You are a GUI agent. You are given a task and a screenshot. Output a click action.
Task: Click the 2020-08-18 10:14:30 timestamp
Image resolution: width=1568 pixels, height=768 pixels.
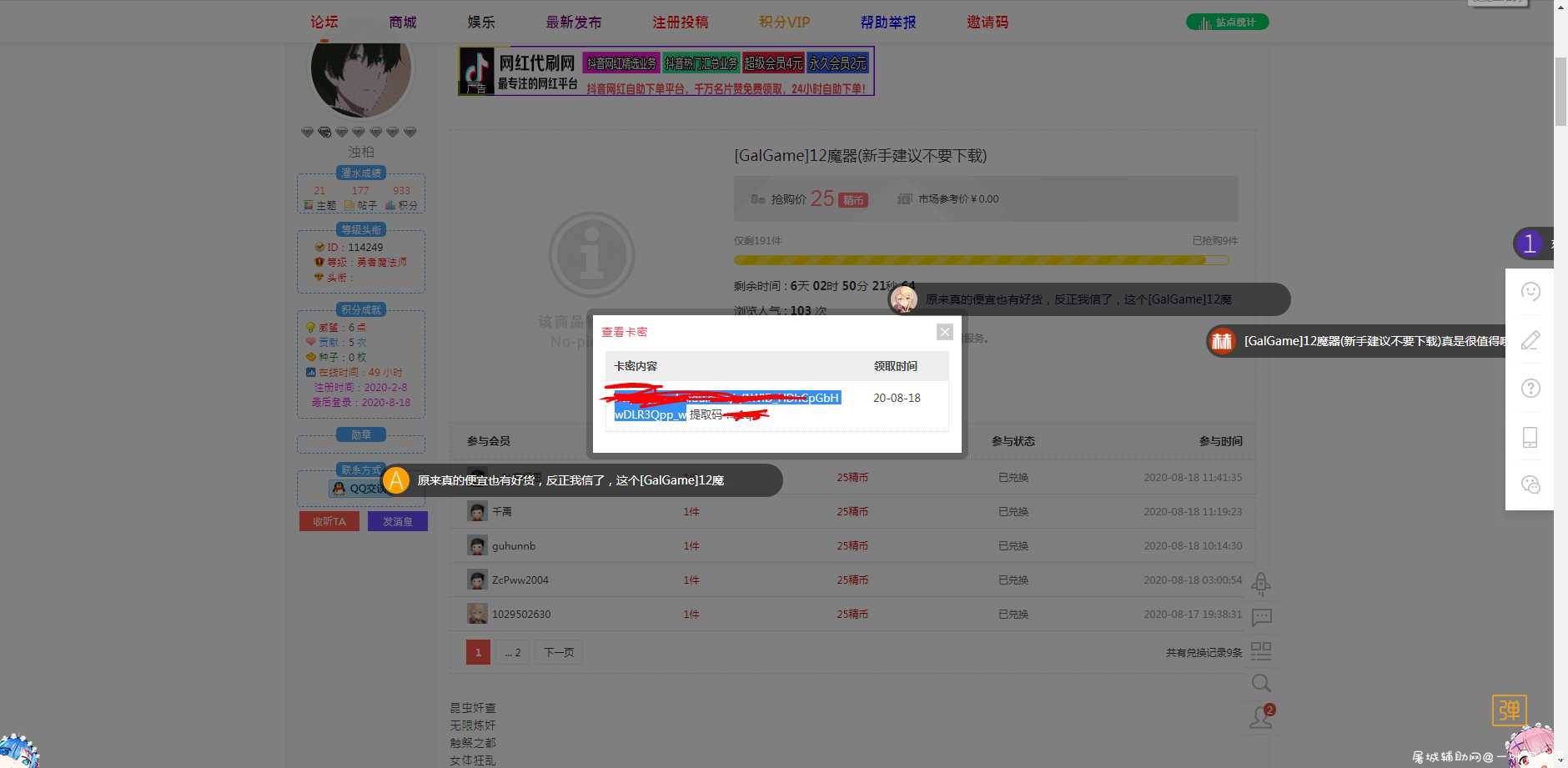(1193, 546)
